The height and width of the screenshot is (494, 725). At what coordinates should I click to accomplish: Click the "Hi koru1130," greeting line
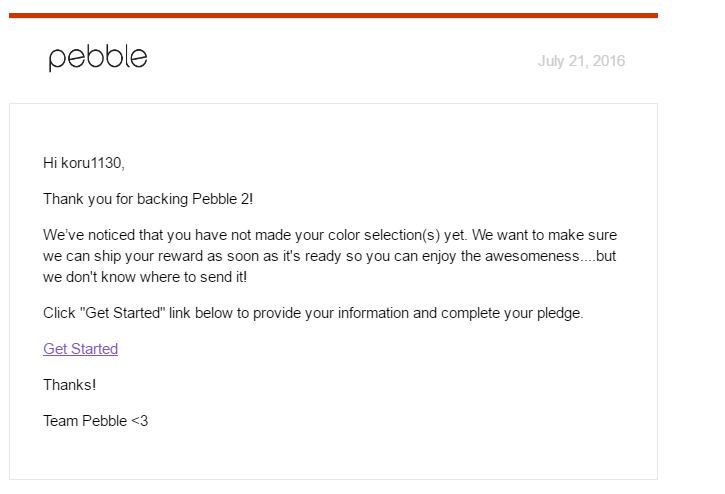84,163
